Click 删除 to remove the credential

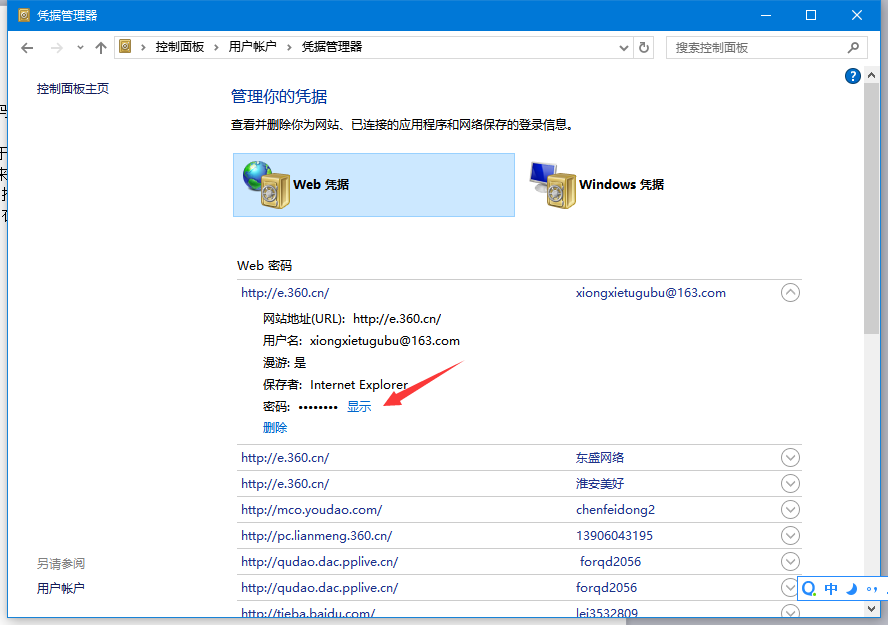(x=275, y=428)
